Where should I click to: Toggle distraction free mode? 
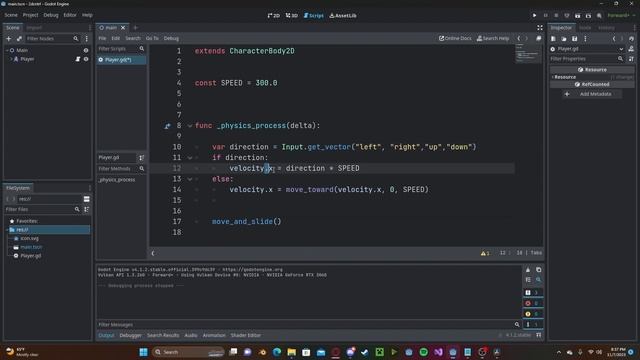point(540,28)
